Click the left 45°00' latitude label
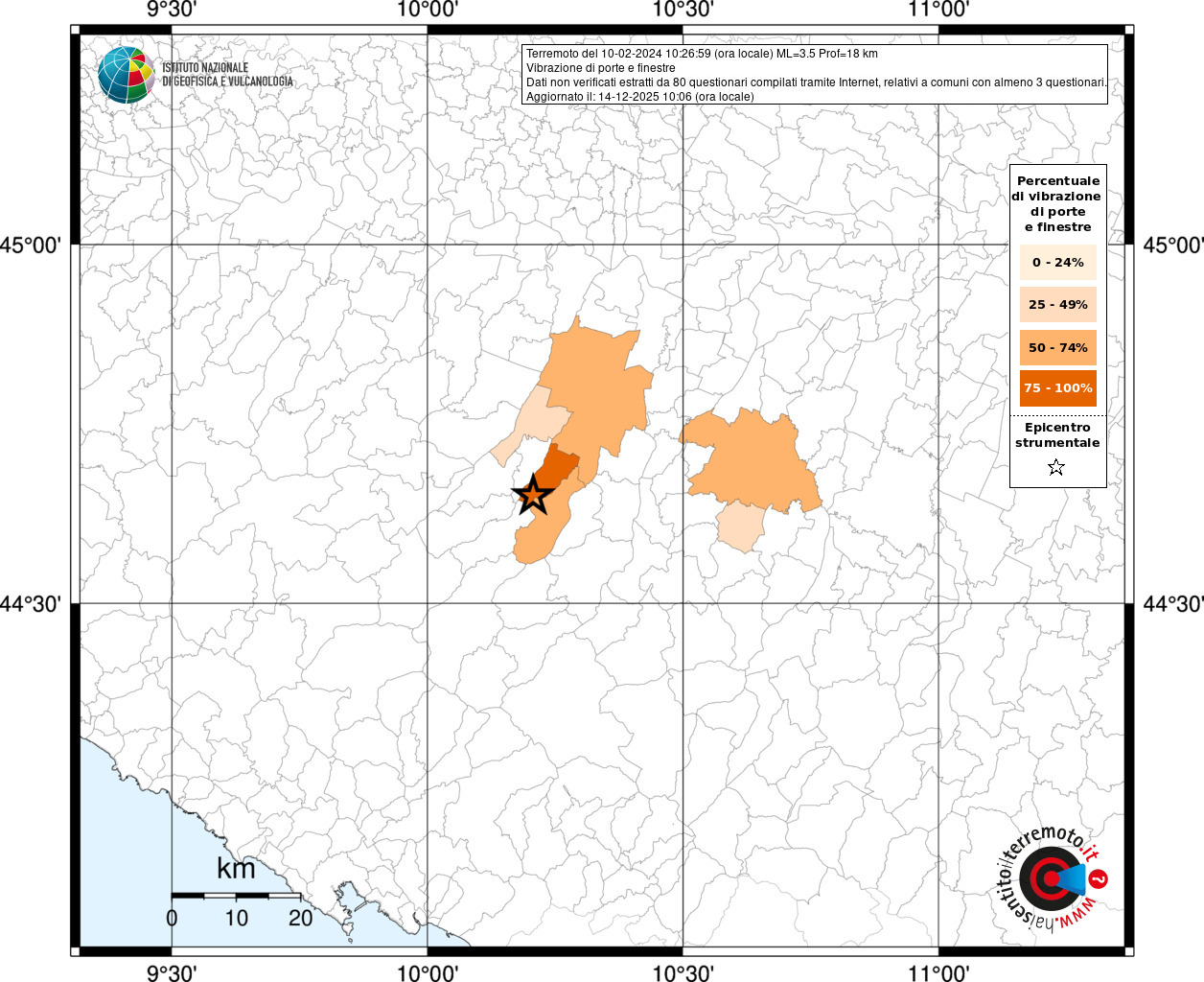The height and width of the screenshot is (982, 1204). pos(31,245)
